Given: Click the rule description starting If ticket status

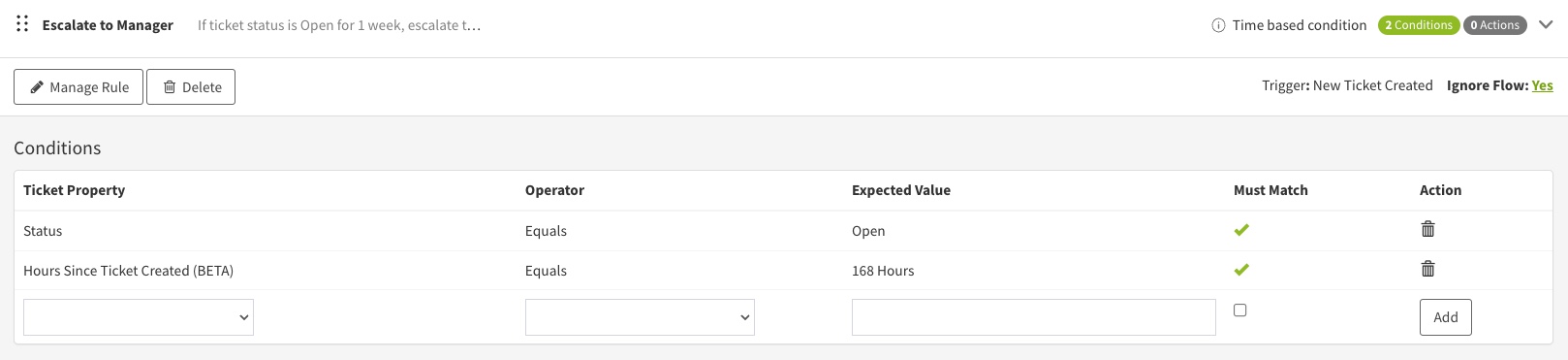Looking at the screenshot, I should click(339, 25).
